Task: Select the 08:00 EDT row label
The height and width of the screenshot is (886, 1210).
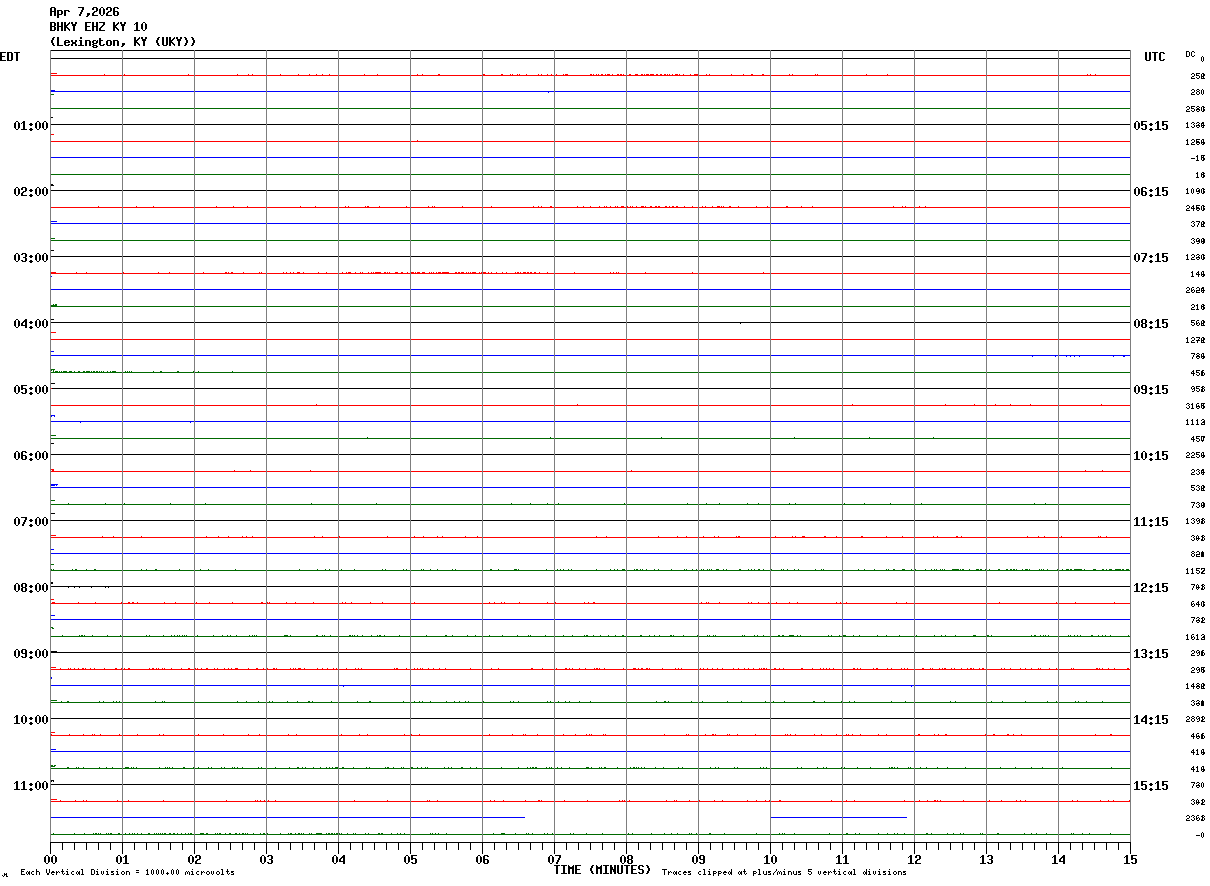Action: click(31, 588)
